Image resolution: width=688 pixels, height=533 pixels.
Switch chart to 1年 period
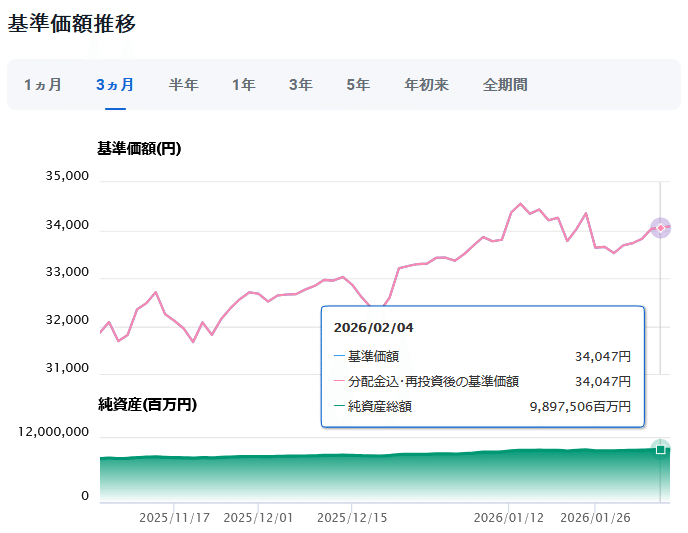tap(244, 85)
